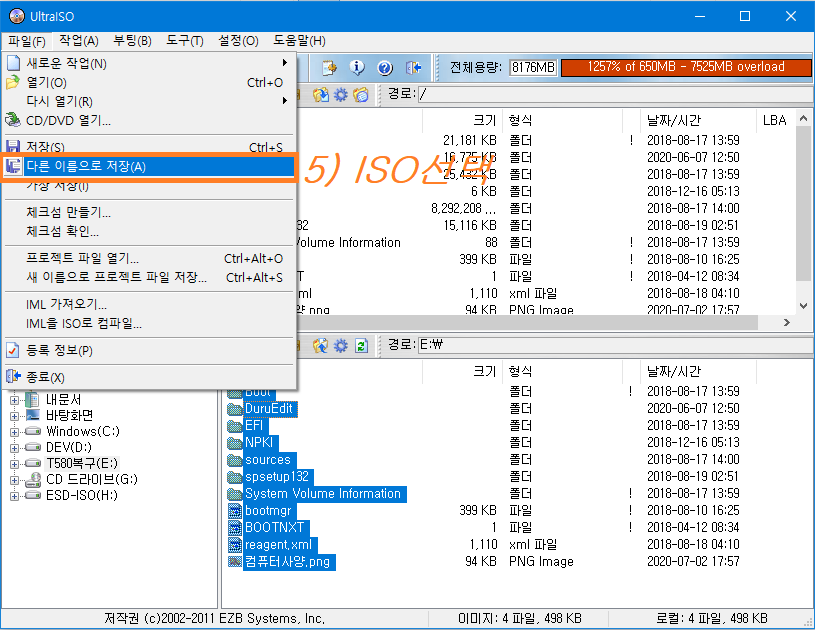Click the upper pane horizontal scrollbar track
This screenshot has width=815, height=630.
(x=528, y=323)
